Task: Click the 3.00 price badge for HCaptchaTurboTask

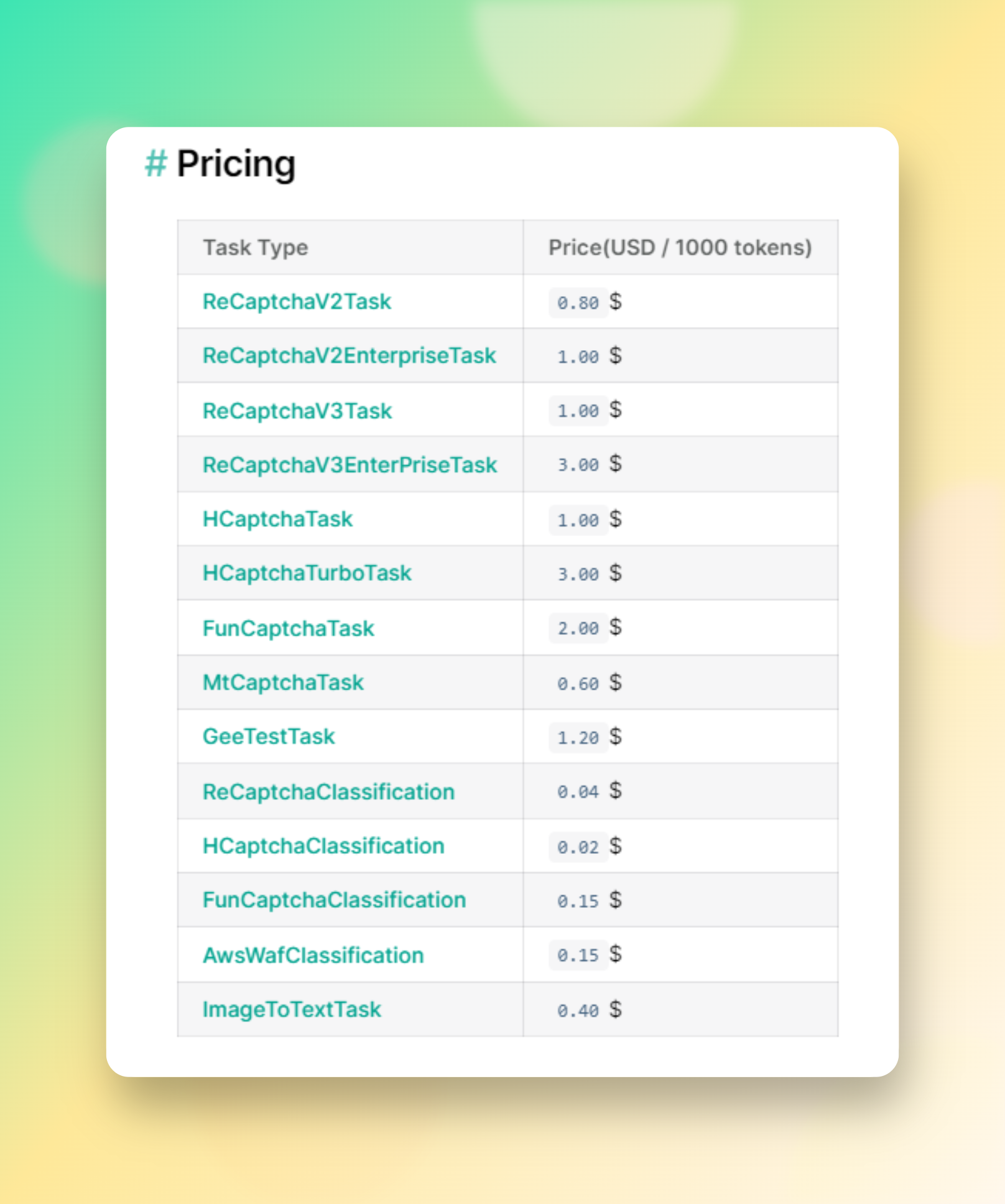Action: 578,575
